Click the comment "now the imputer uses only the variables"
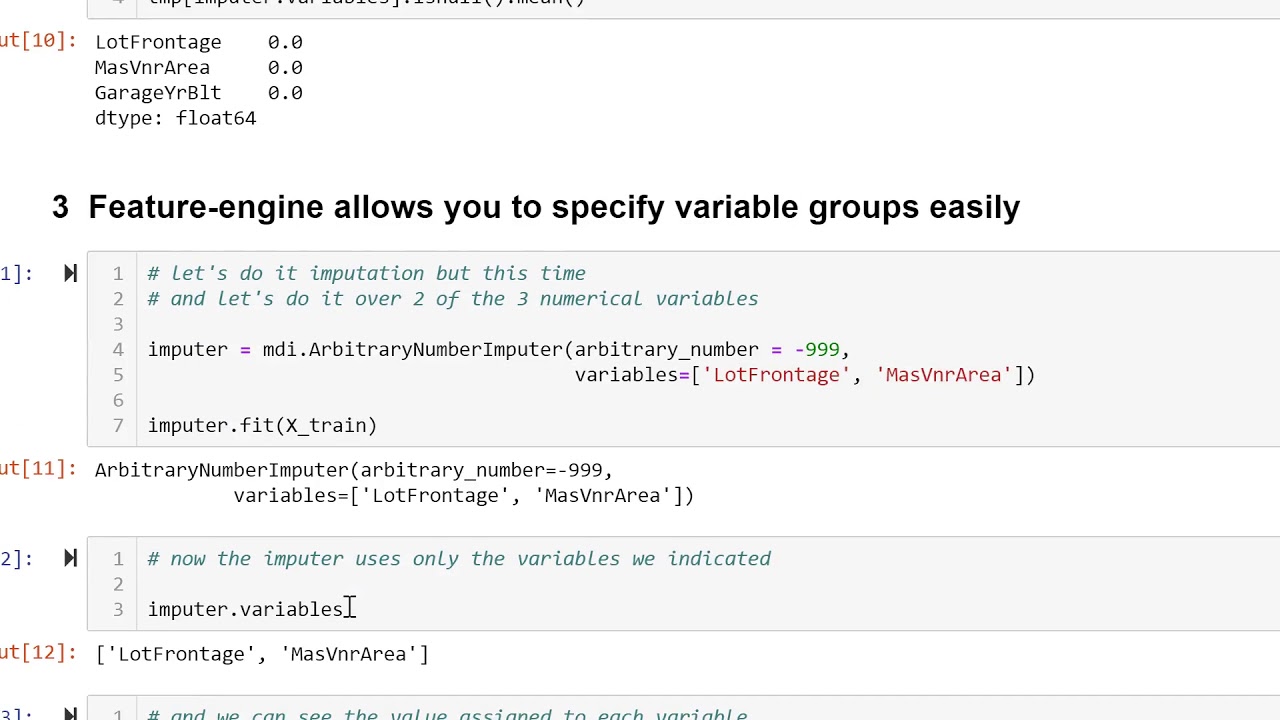Screen dimensions: 1280x720 [459, 558]
